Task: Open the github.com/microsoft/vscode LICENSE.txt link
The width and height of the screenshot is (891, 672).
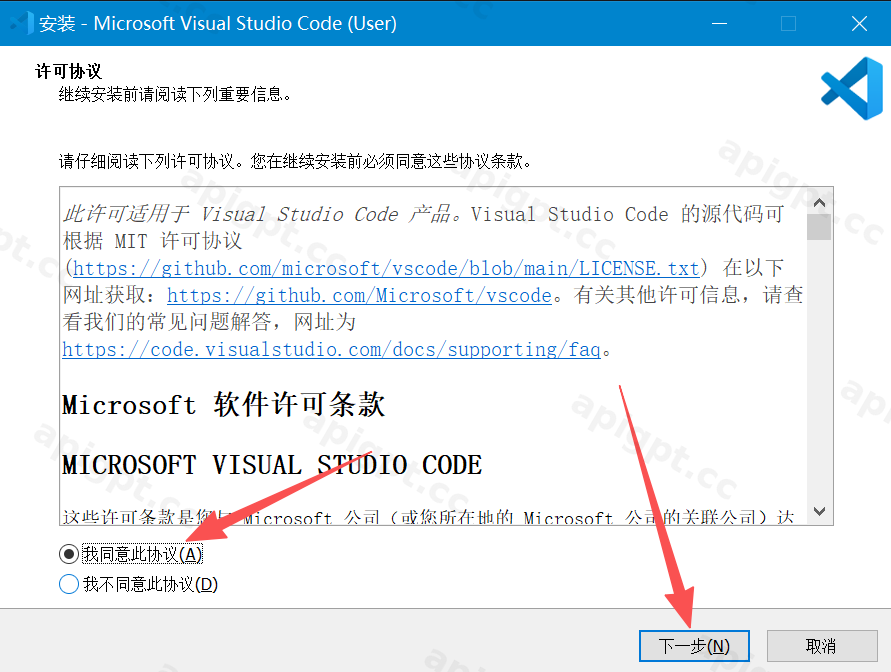Action: (386, 268)
